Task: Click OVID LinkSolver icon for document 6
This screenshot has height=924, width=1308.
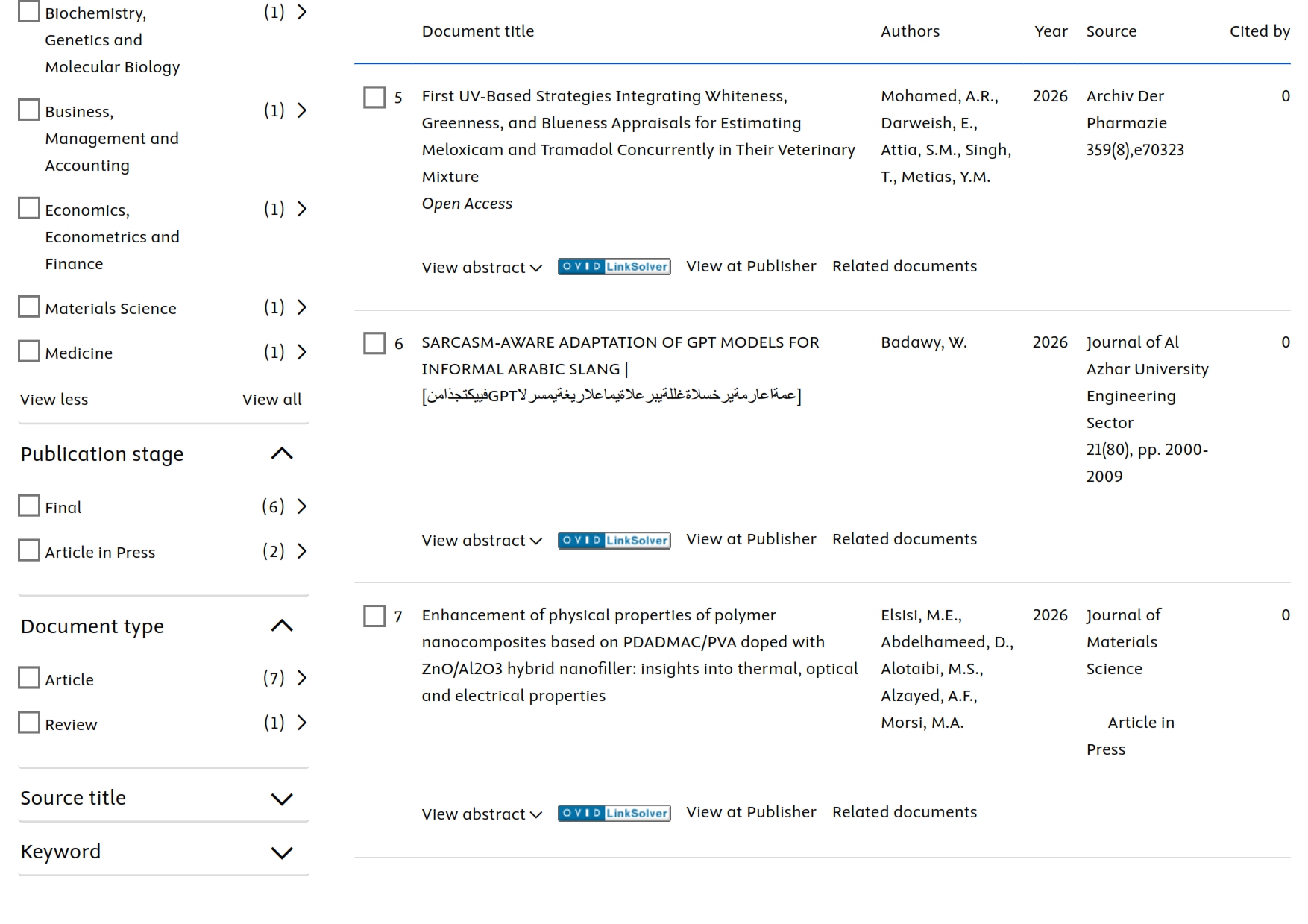Action: (x=614, y=541)
